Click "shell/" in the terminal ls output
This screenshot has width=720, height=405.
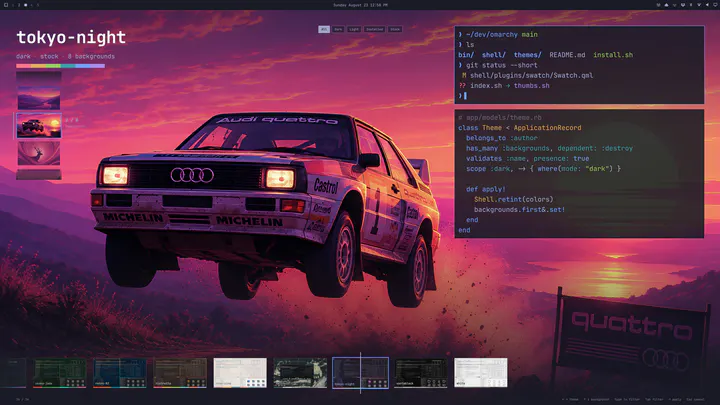(494, 55)
